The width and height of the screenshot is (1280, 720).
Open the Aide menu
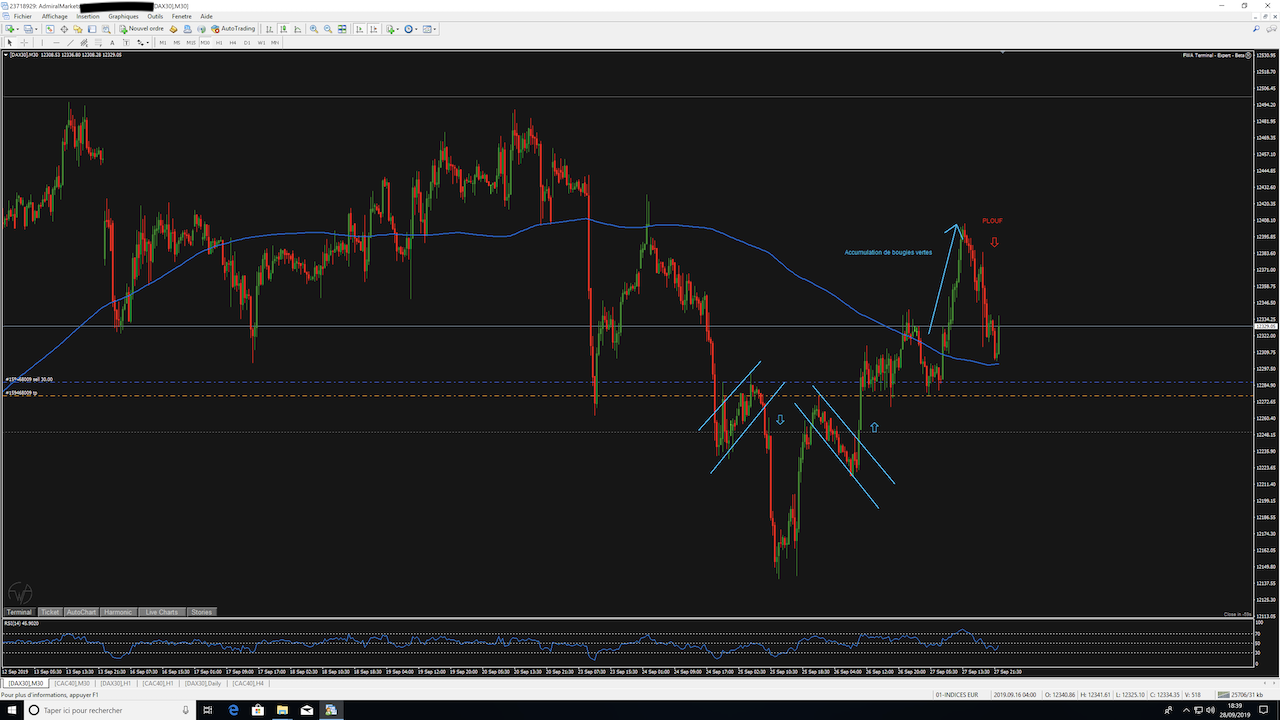coord(206,17)
